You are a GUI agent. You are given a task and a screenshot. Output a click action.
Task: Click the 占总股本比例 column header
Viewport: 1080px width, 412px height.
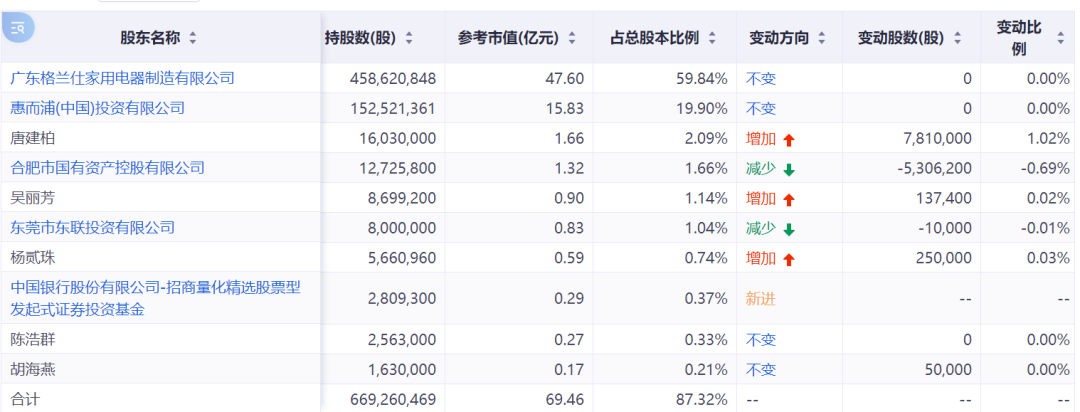tap(655, 39)
